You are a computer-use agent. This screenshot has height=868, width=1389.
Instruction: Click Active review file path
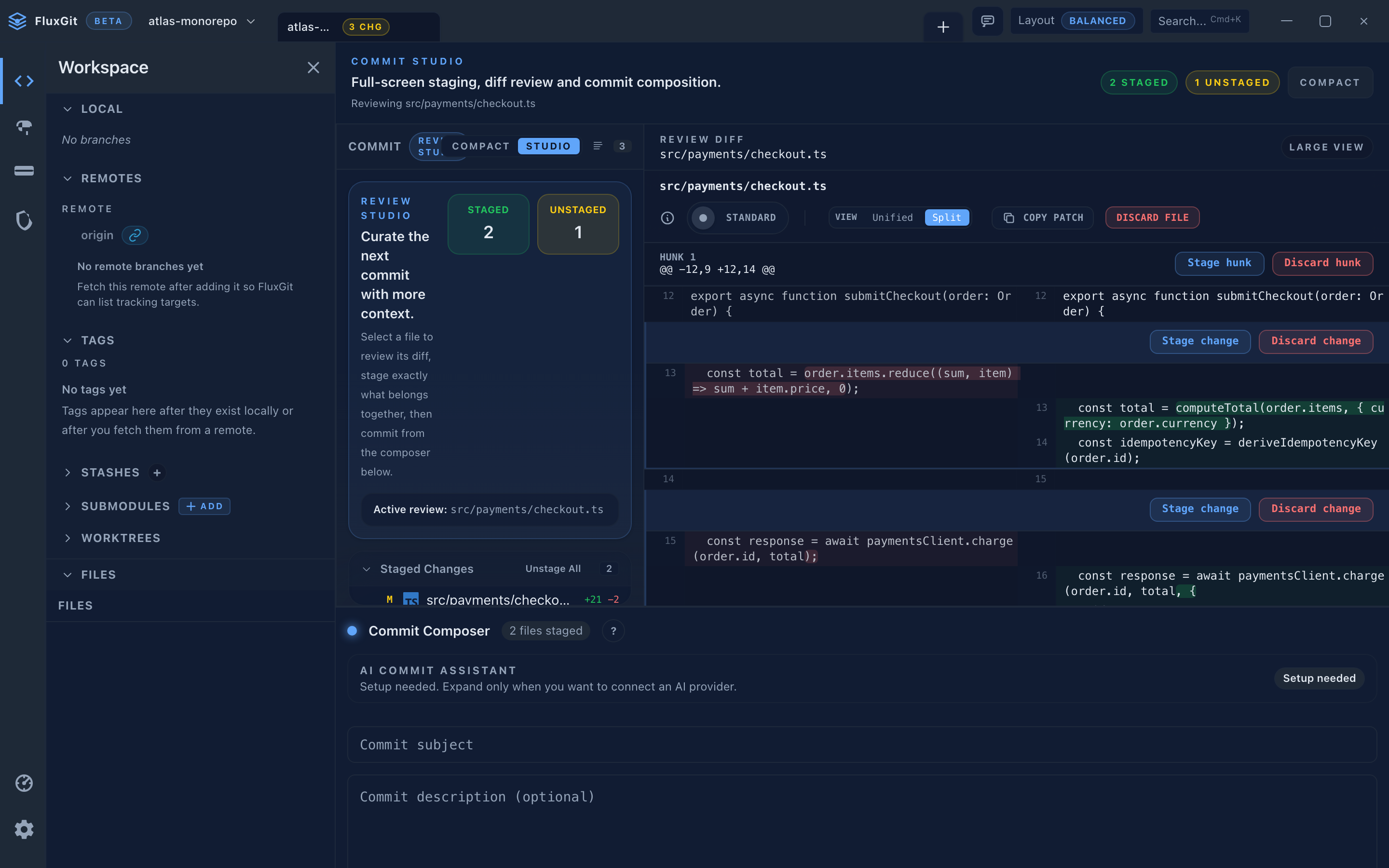pyautogui.click(x=527, y=510)
